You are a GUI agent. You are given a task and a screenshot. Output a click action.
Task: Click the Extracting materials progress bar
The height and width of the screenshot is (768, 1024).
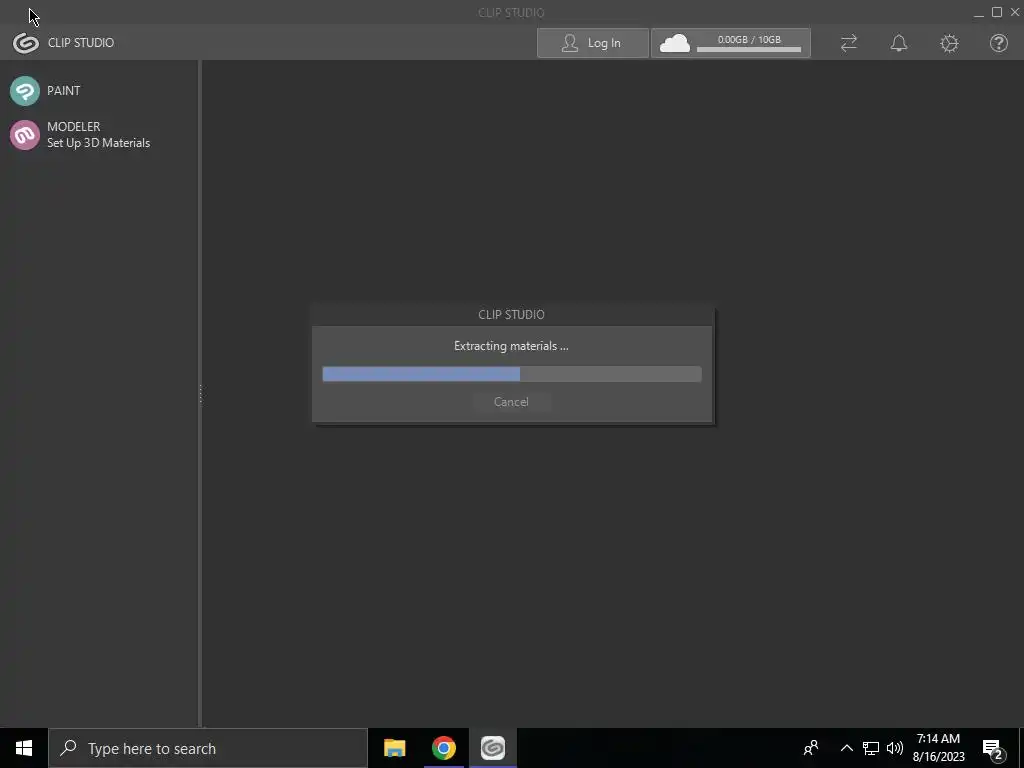512,374
